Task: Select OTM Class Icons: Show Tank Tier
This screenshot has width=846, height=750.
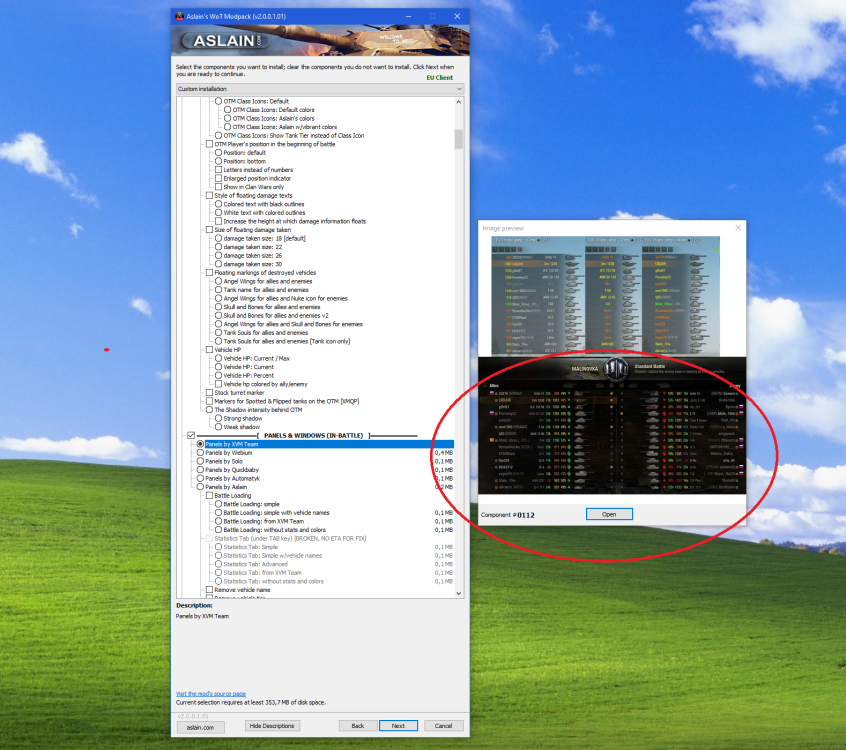Action: click(x=219, y=135)
